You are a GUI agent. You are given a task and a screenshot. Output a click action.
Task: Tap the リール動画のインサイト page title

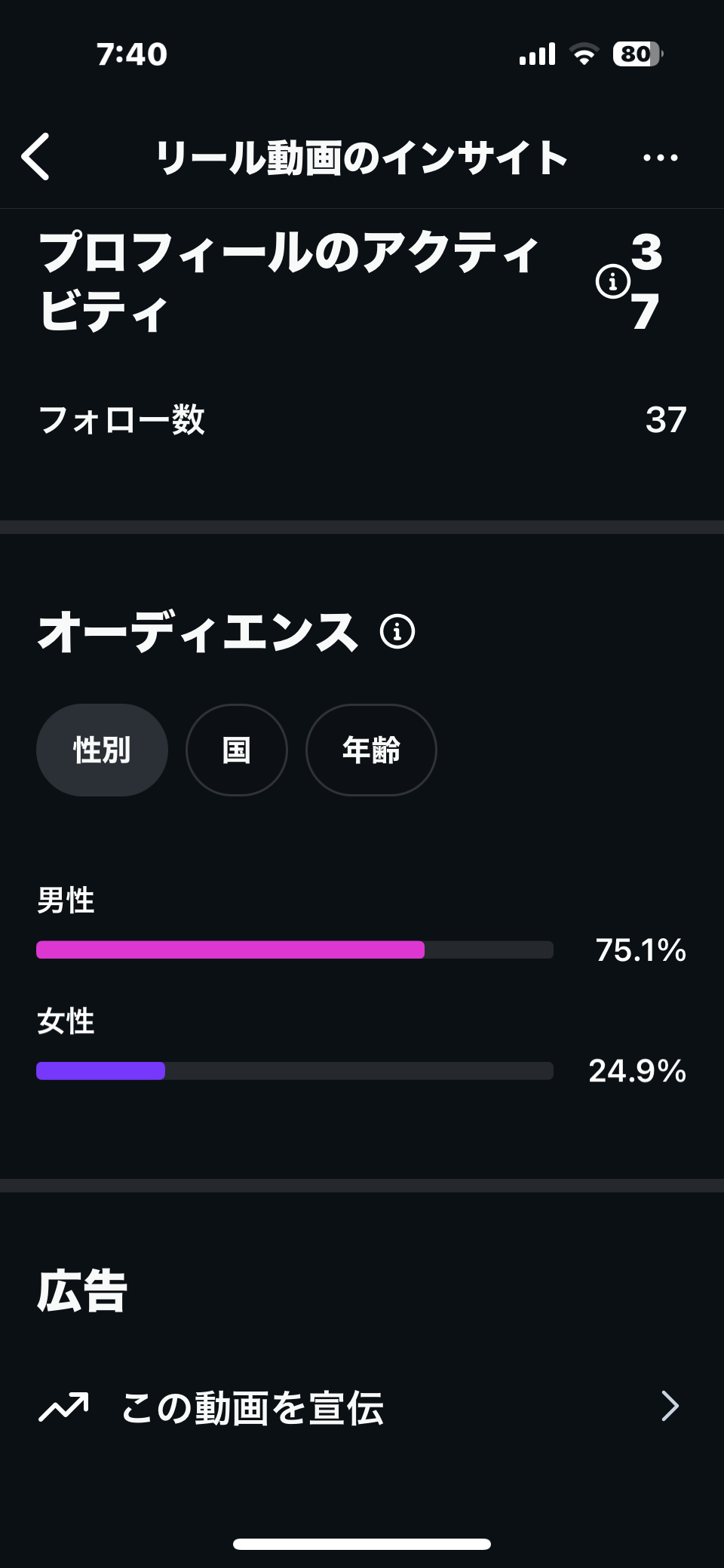361,158
